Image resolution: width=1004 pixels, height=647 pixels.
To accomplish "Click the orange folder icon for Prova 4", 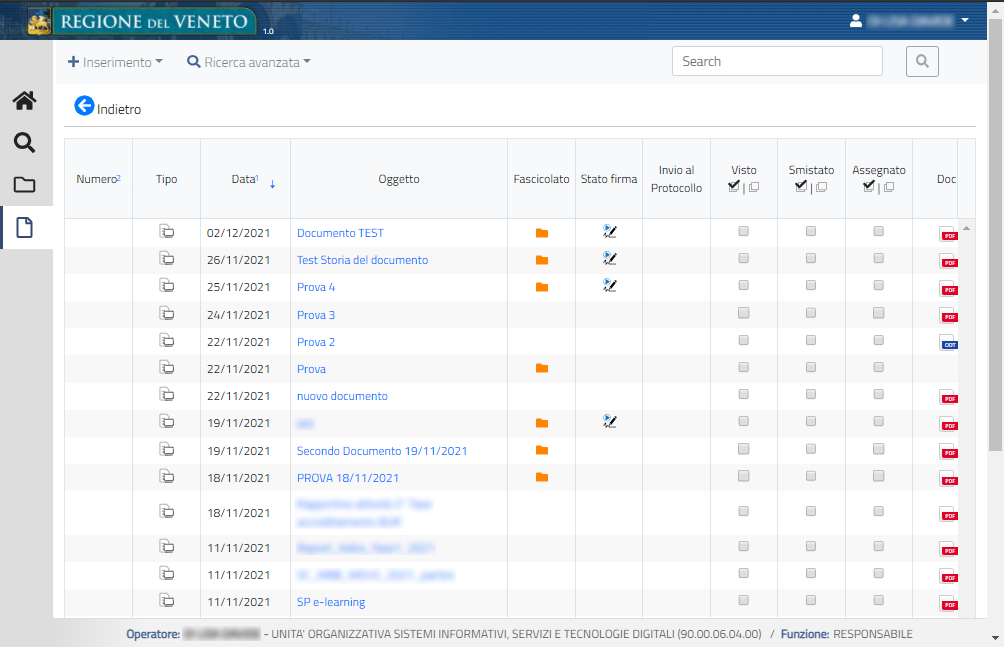I will pos(542,287).
